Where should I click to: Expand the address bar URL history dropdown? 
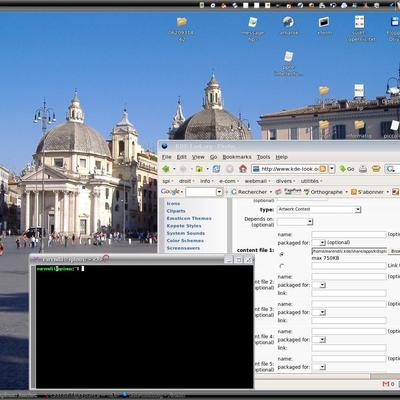[332, 169]
